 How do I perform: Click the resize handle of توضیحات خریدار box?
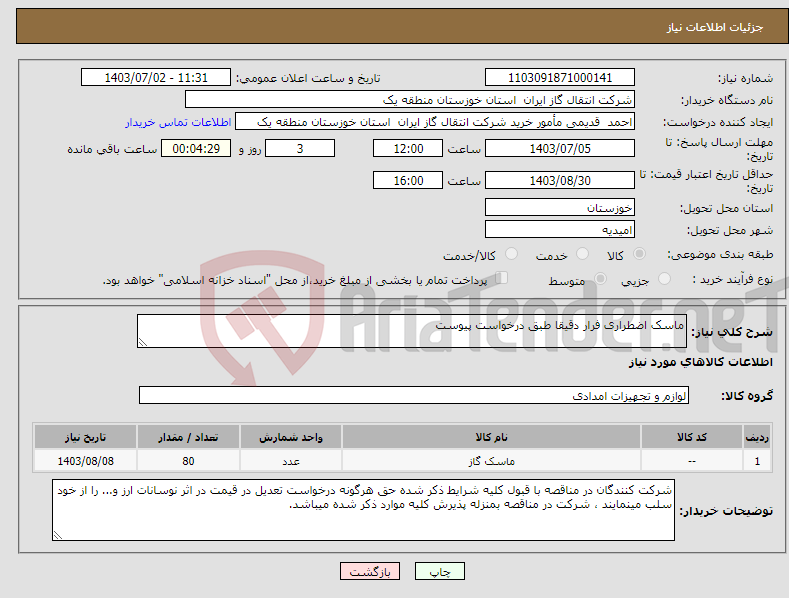pos(58,535)
